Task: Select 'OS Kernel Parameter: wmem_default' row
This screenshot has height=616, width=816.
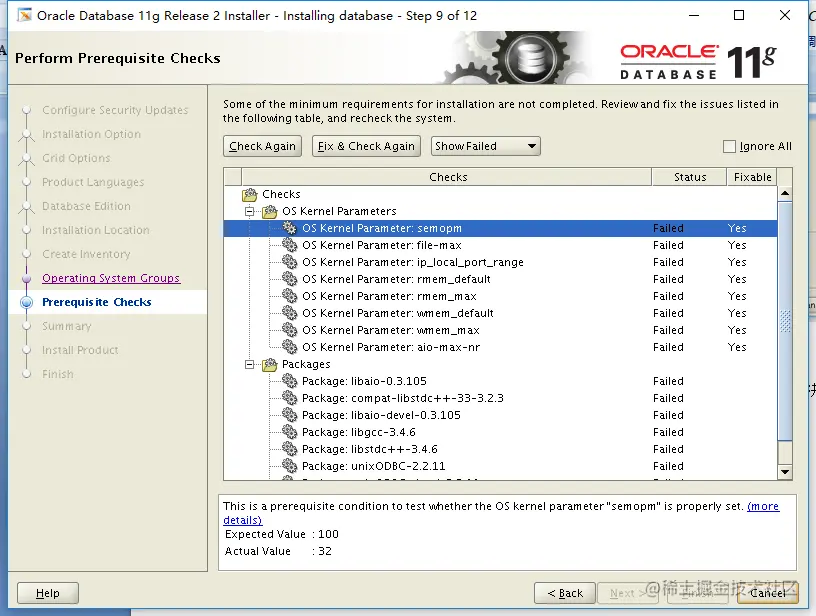Action: (500, 313)
